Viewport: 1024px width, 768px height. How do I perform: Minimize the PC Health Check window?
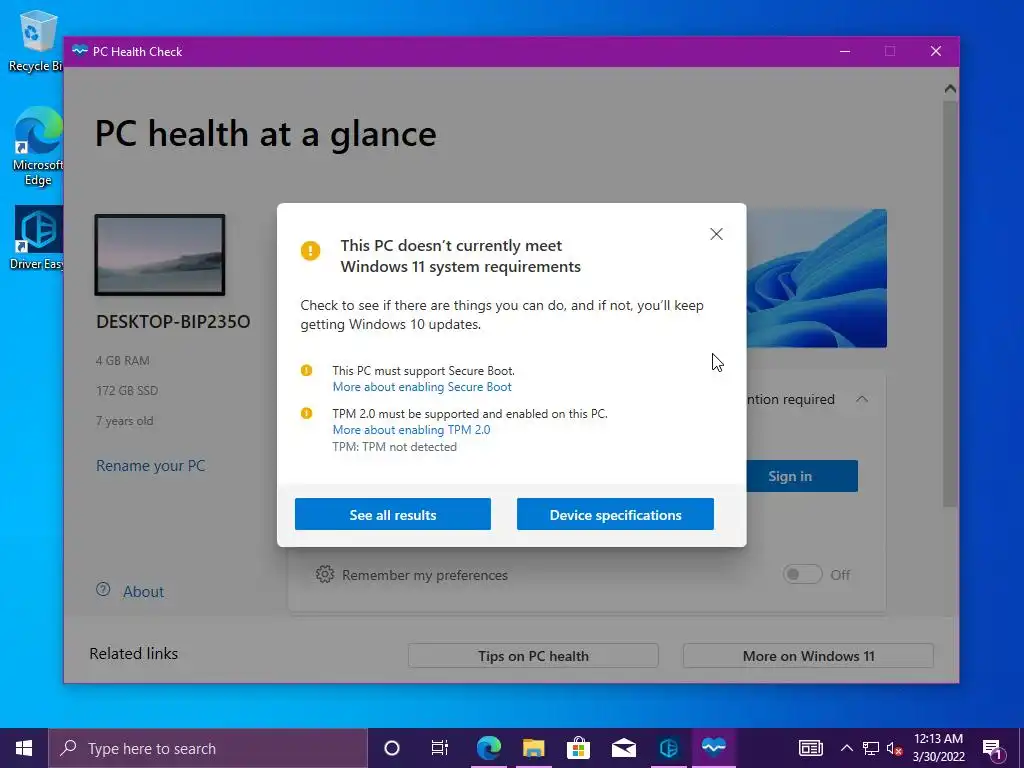click(845, 51)
